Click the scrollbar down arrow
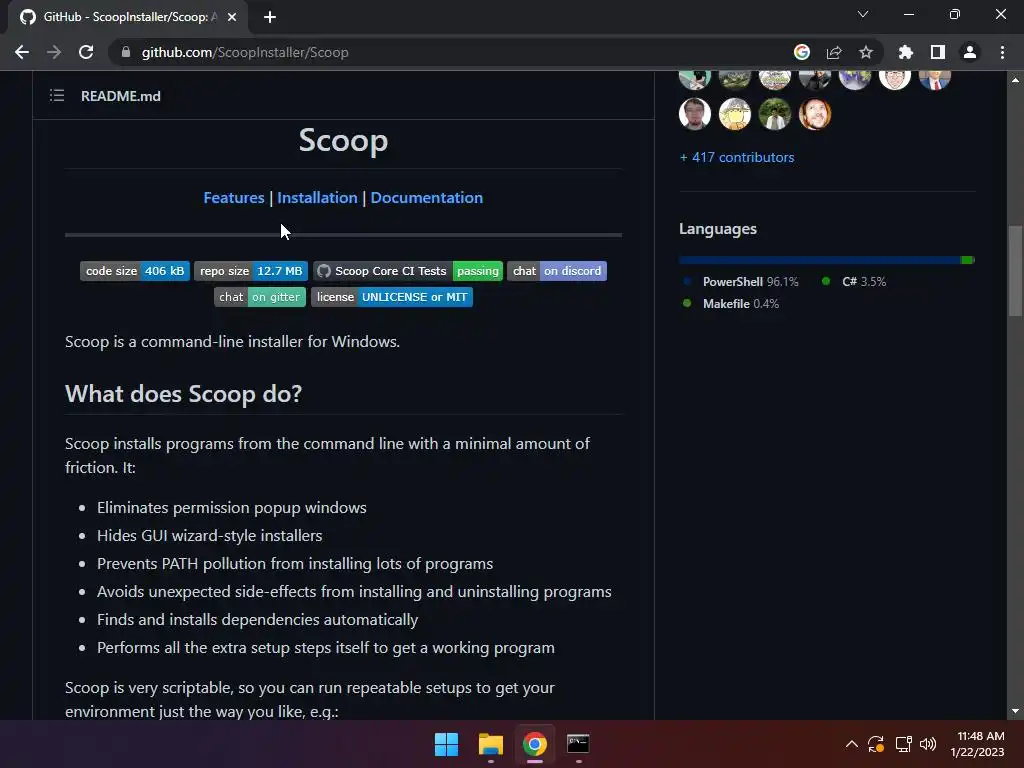 tap(1015, 711)
